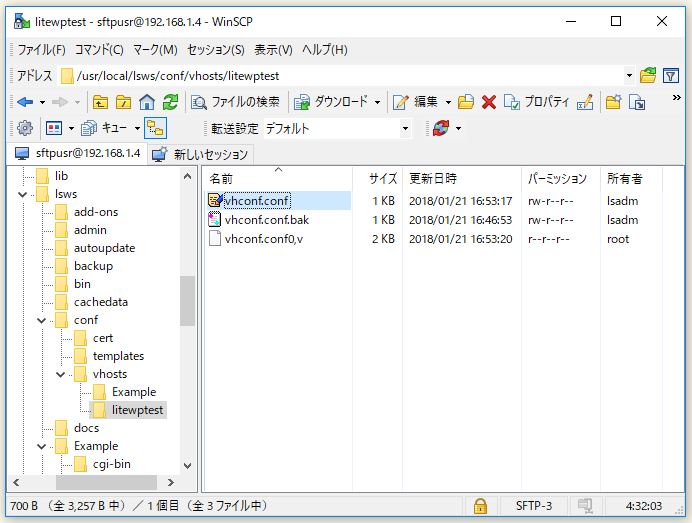Open the マーク(M) menu
692x523 pixels.
tap(155, 49)
